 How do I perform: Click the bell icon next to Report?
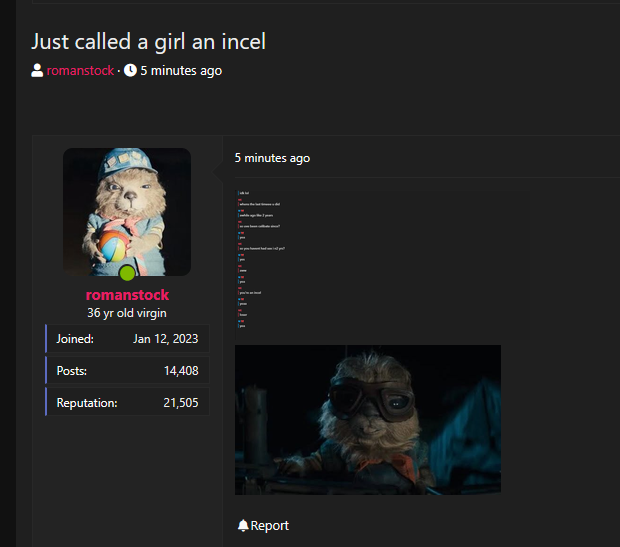(x=243, y=525)
